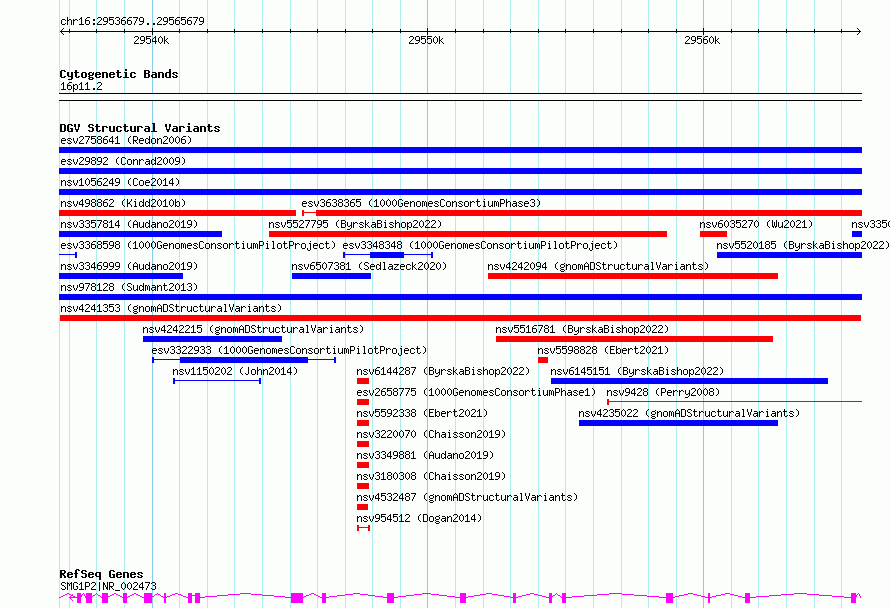Screen dimensions: 890x608
Task: Select the nsv9428 (Perry2008) label
Action: [x=663, y=392]
